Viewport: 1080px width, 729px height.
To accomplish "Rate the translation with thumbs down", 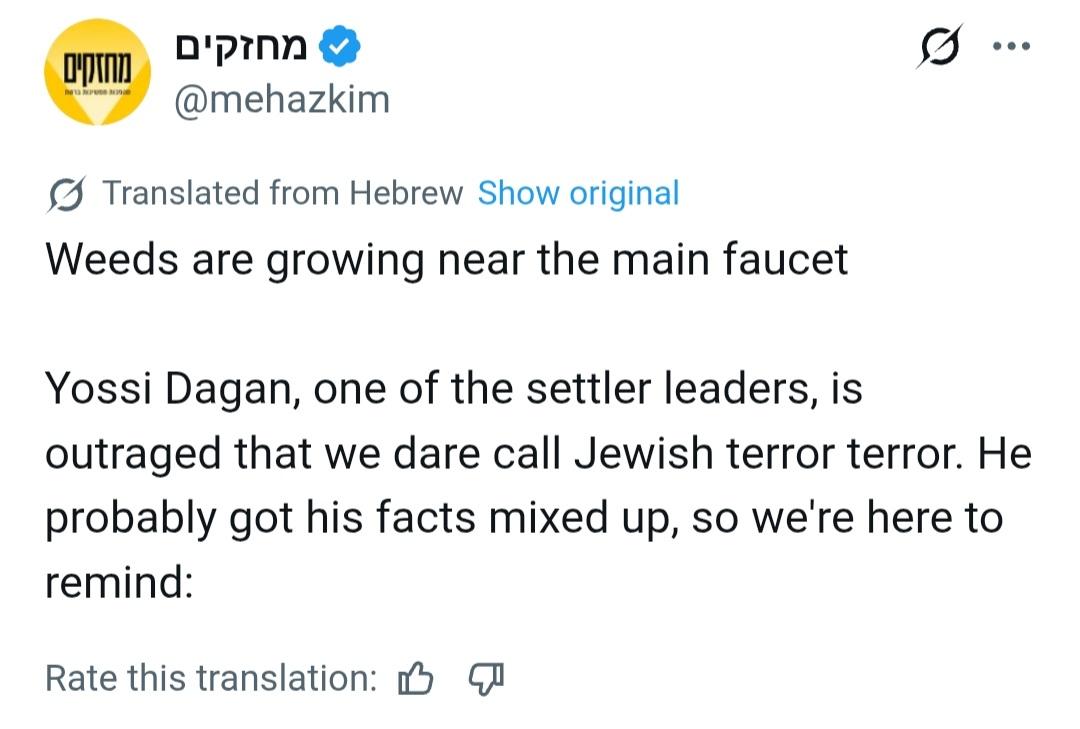I will tap(486, 679).
